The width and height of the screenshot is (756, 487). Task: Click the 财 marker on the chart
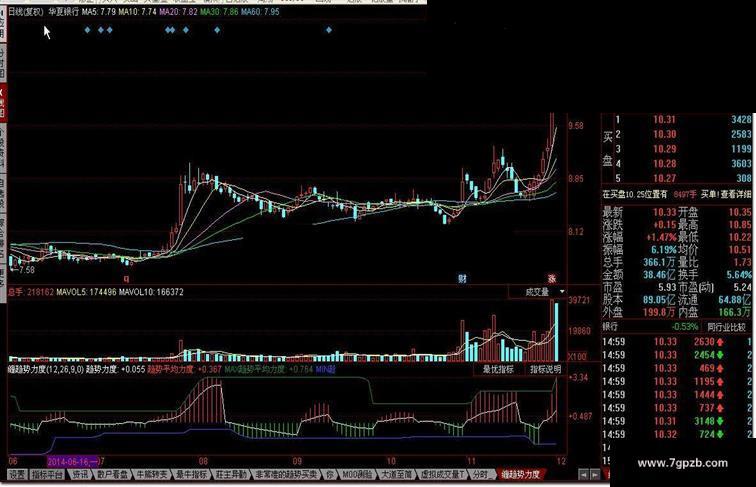pos(462,278)
